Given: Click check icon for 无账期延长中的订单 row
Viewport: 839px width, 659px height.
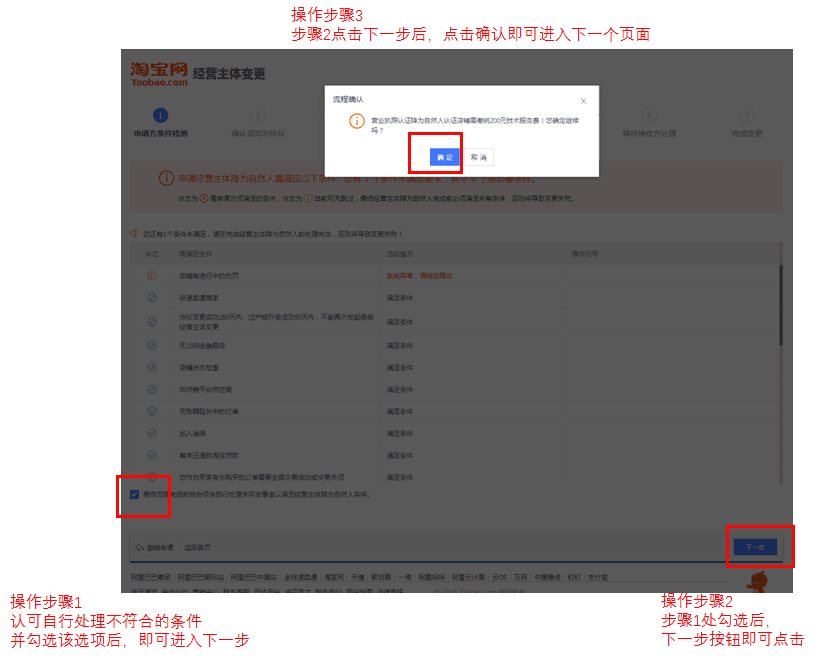Looking at the screenshot, I should coord(152,411).
